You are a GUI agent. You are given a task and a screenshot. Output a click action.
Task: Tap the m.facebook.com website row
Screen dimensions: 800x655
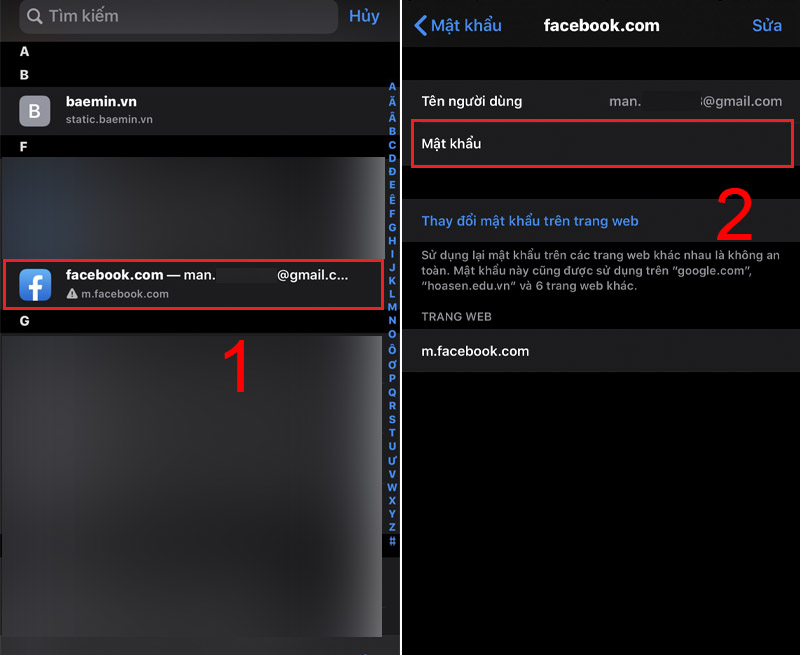tap(600, 351)
